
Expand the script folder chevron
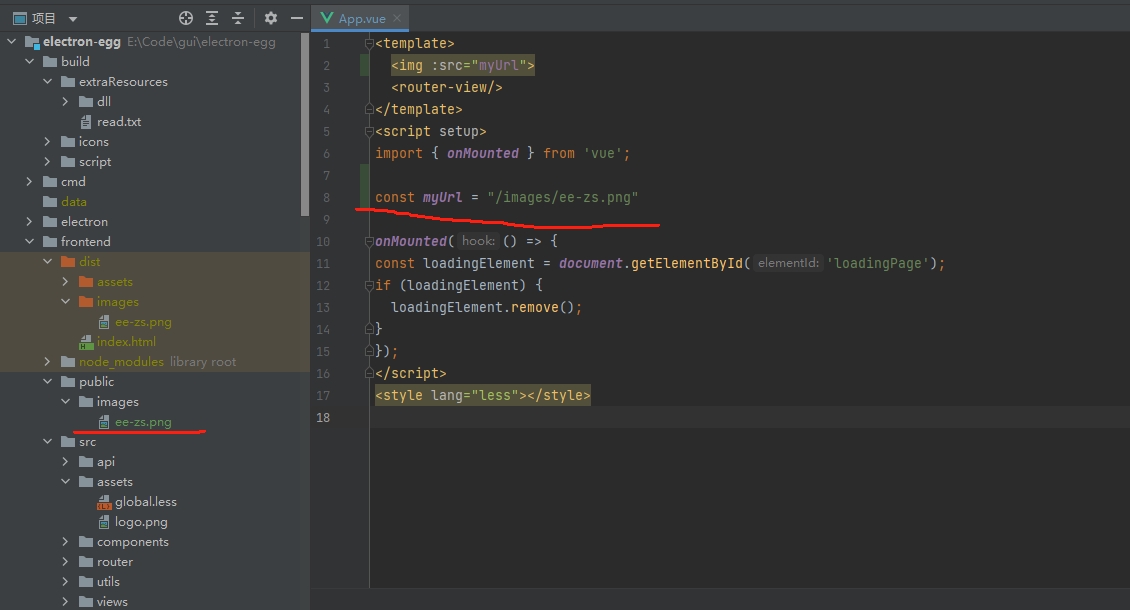click(48, 162)
